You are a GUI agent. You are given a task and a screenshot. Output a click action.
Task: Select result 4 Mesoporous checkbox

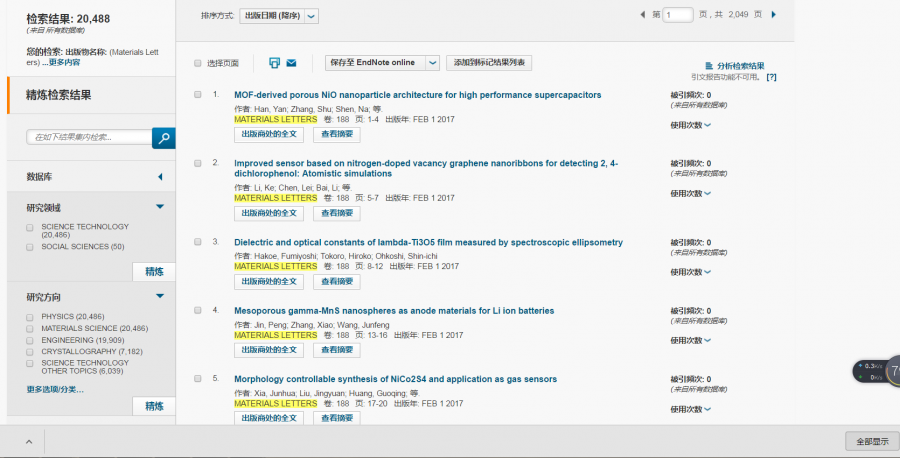(x=197, y=310)
